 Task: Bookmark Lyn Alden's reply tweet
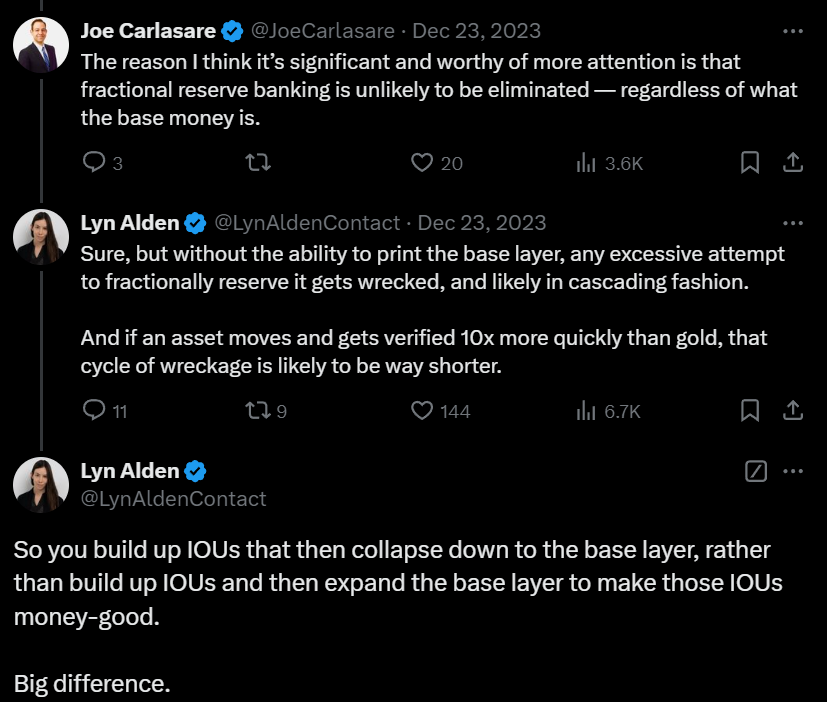(749, 410)
